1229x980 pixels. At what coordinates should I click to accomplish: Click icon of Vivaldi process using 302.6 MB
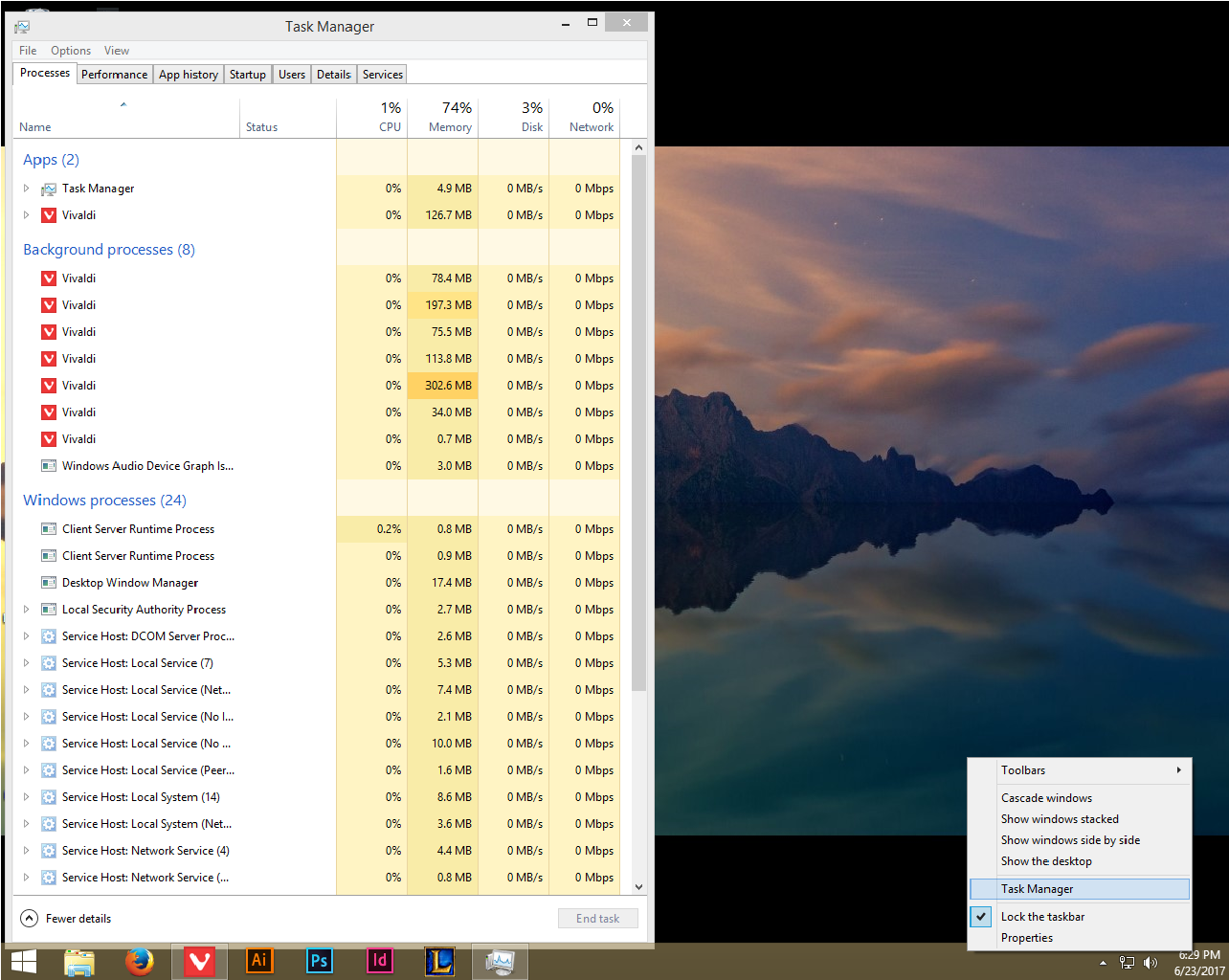coord(49,386)
